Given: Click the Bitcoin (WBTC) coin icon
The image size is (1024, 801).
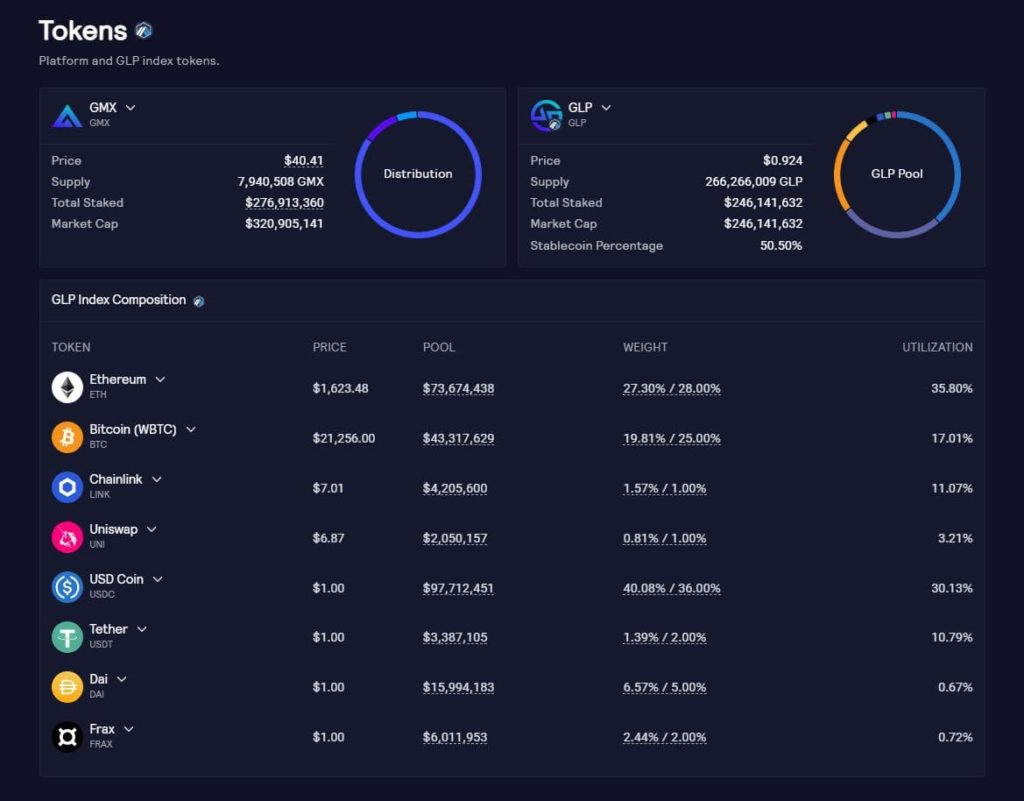Looking at the screenshot, I should coord(67,437).
